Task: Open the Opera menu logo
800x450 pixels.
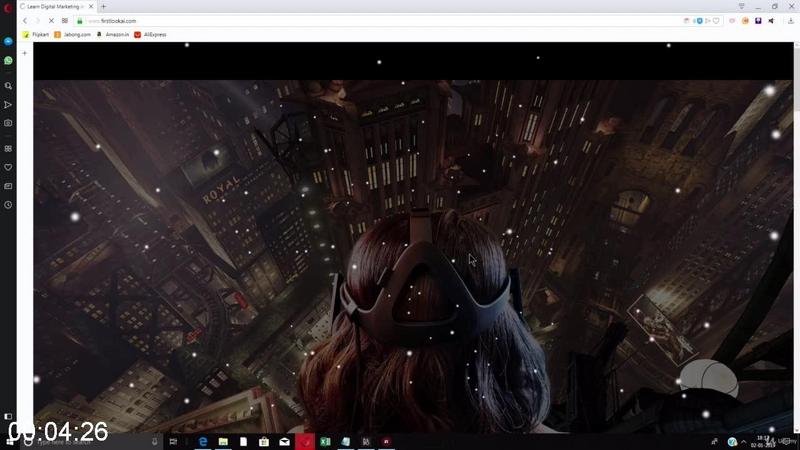Action: pos(8,7)
